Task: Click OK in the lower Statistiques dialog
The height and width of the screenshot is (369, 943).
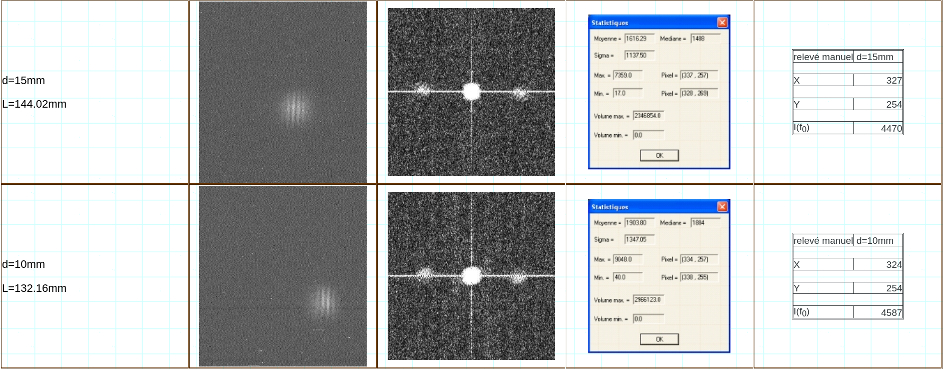Action: point(659,339)
